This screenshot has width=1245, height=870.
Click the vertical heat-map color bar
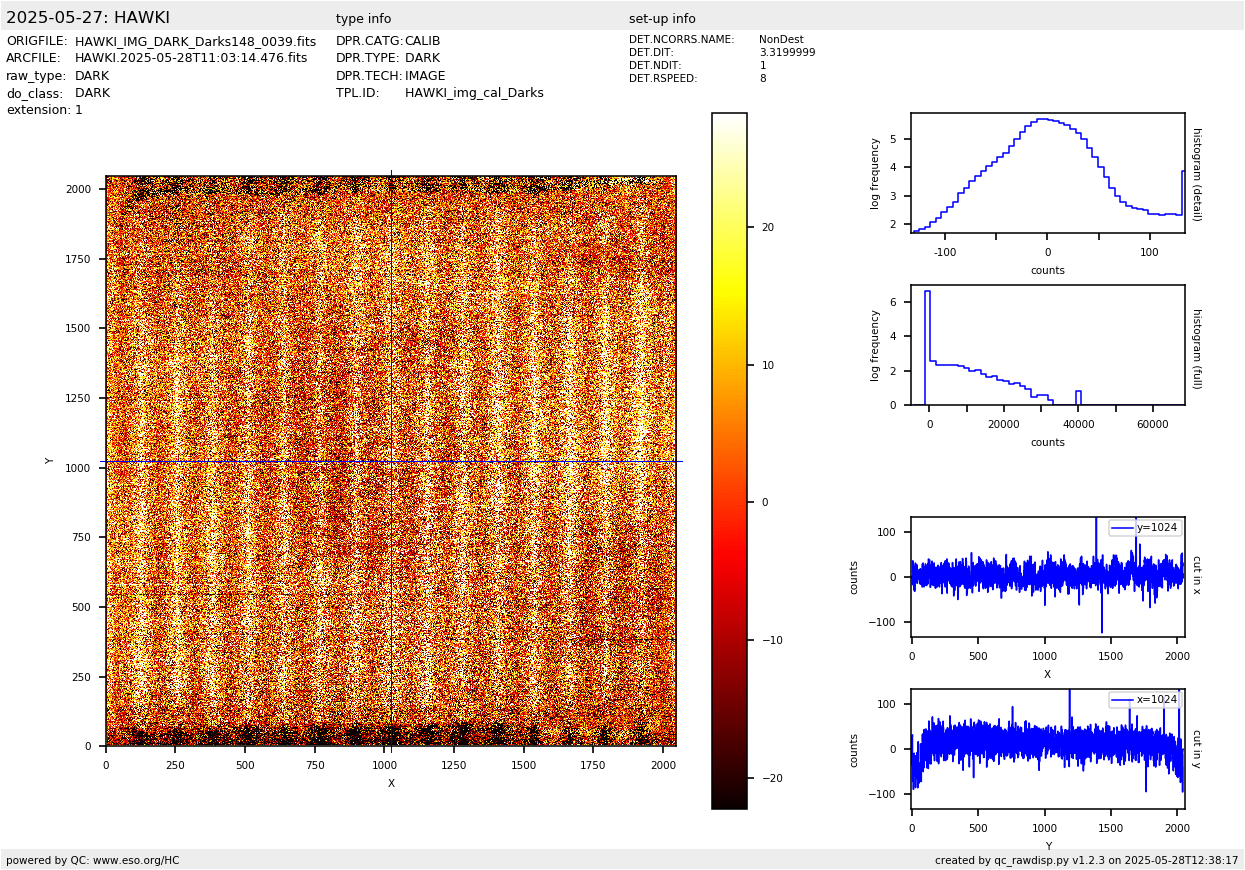[729, 460]
